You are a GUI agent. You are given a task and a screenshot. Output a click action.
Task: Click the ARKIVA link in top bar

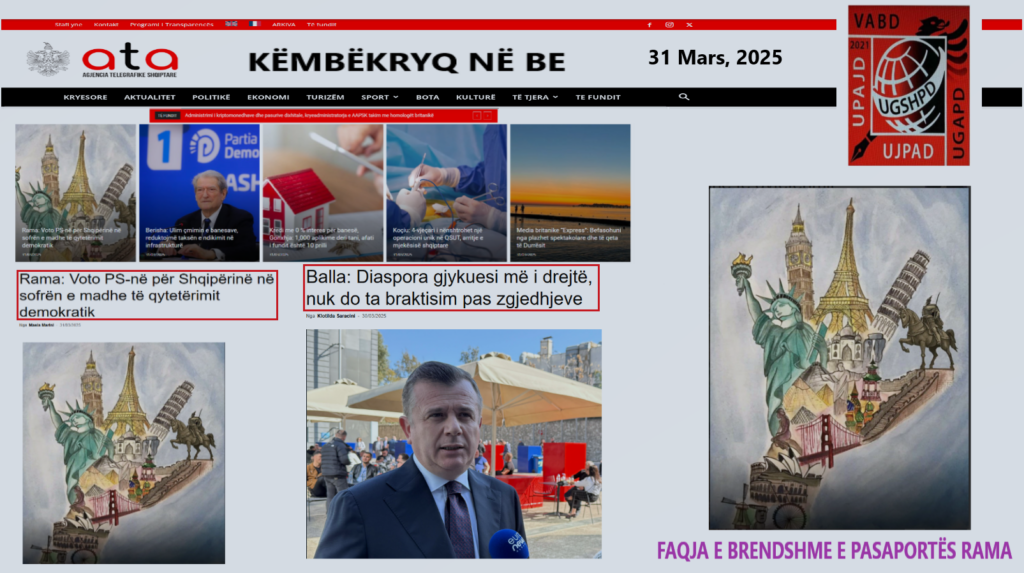tap(284, 24)
